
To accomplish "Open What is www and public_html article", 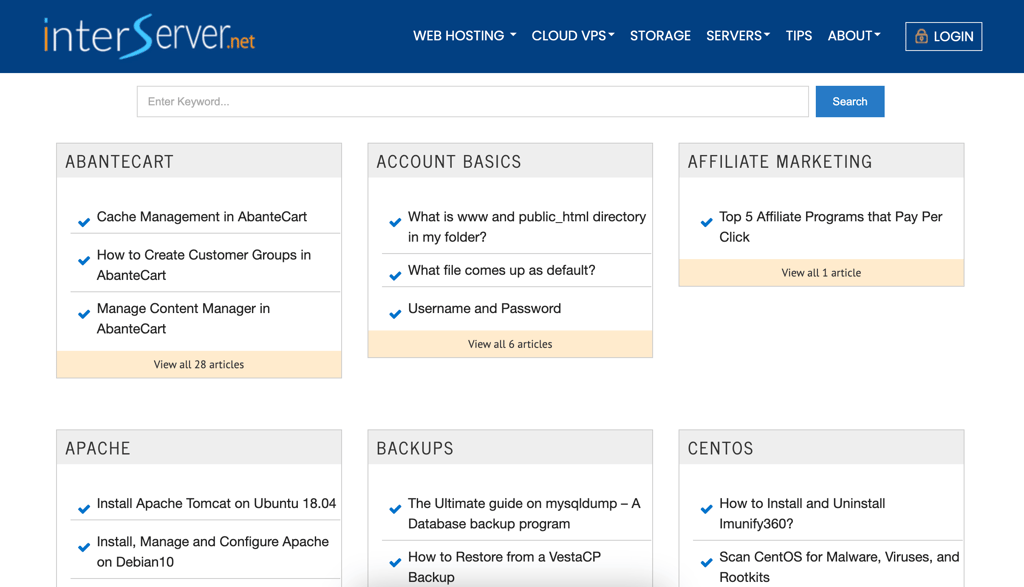I will pos(527,227).
